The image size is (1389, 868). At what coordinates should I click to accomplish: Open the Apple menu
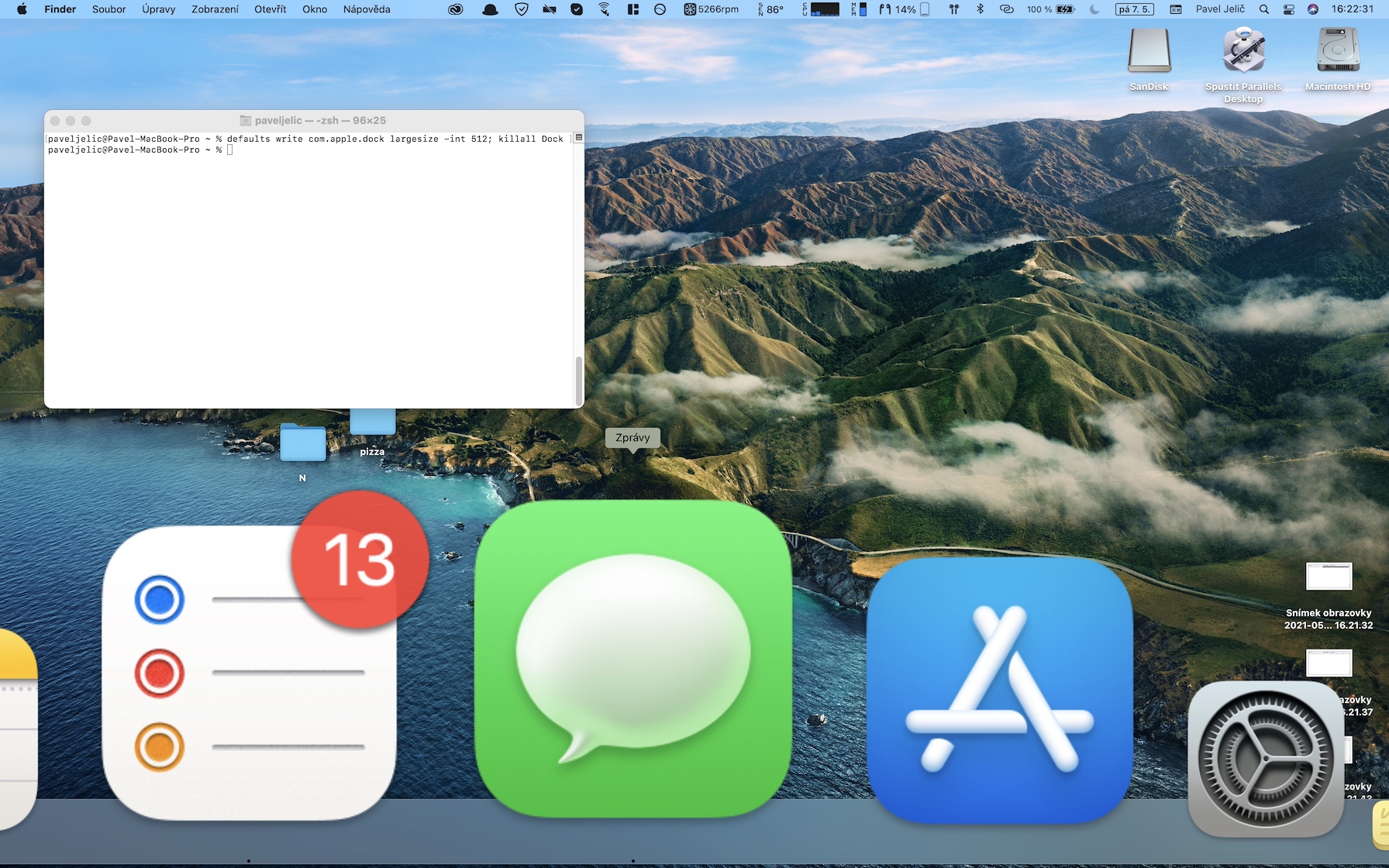(22, 9)
